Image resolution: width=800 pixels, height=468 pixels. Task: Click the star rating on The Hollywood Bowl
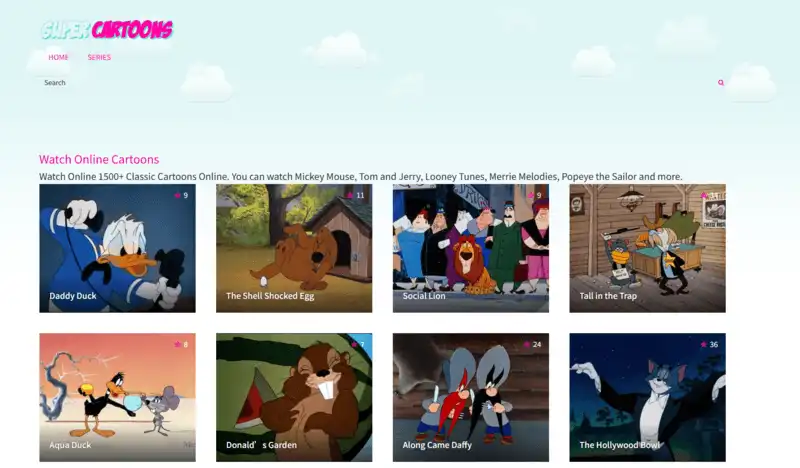click(709, 344)
